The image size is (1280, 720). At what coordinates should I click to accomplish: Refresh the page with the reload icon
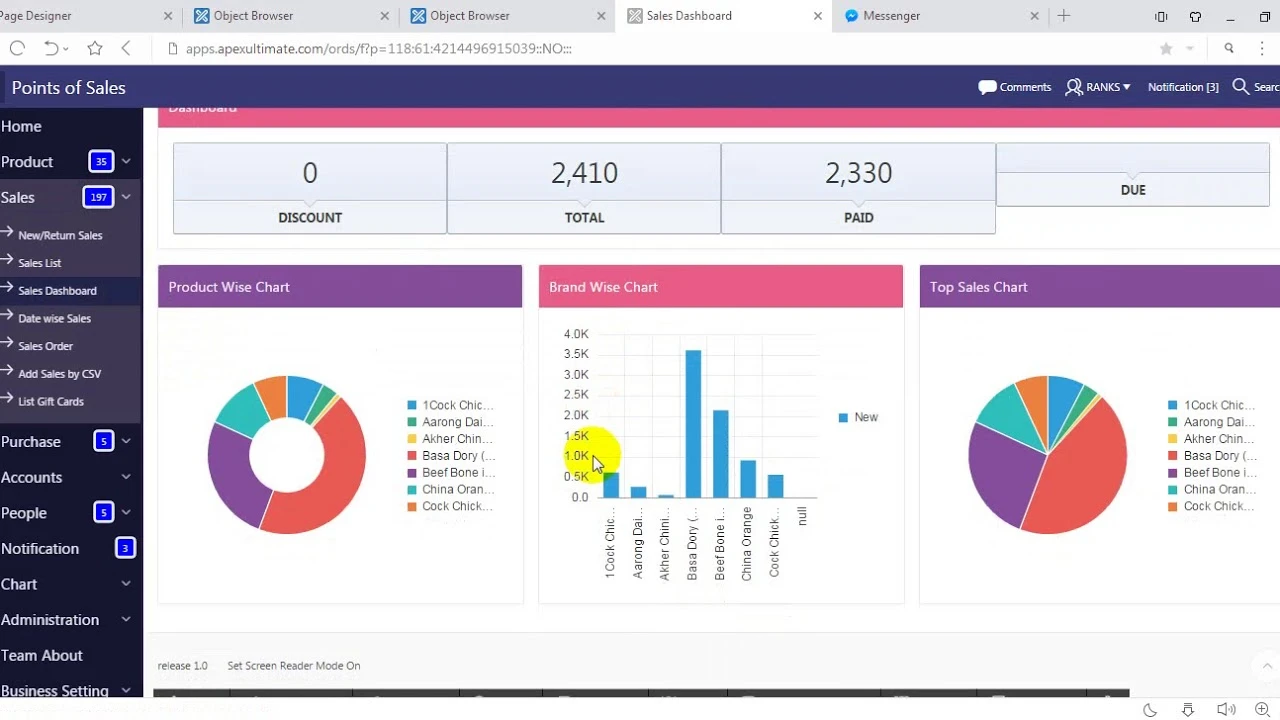coord(17,47)
